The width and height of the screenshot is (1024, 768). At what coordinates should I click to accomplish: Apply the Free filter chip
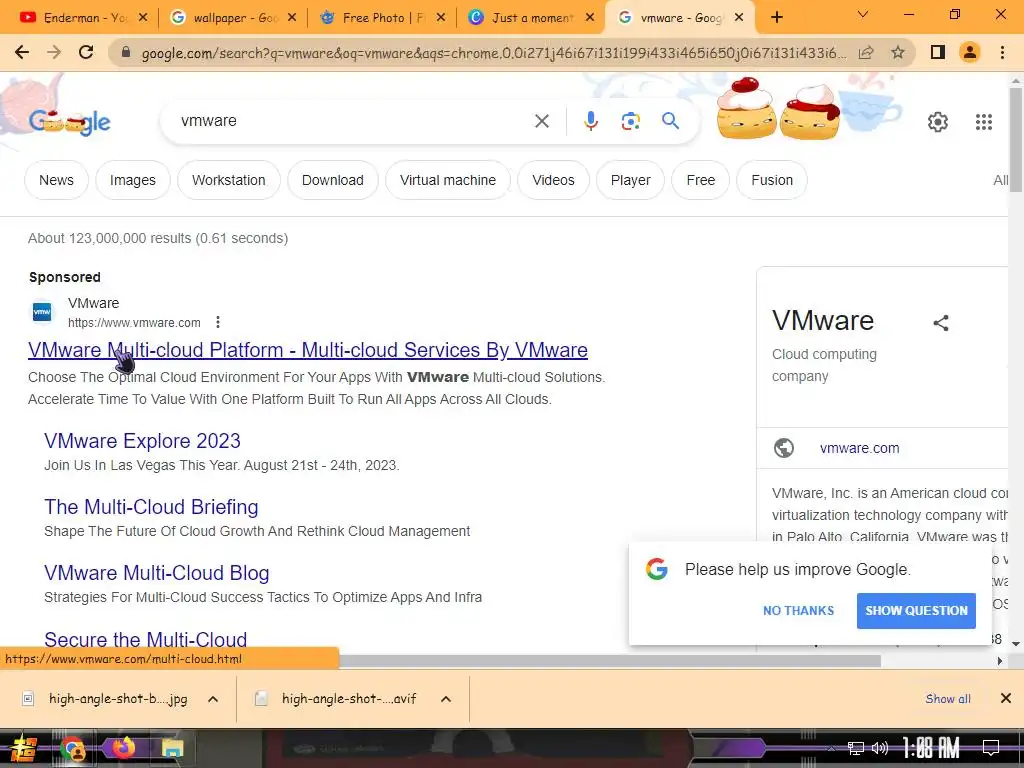tap(701, 180)
